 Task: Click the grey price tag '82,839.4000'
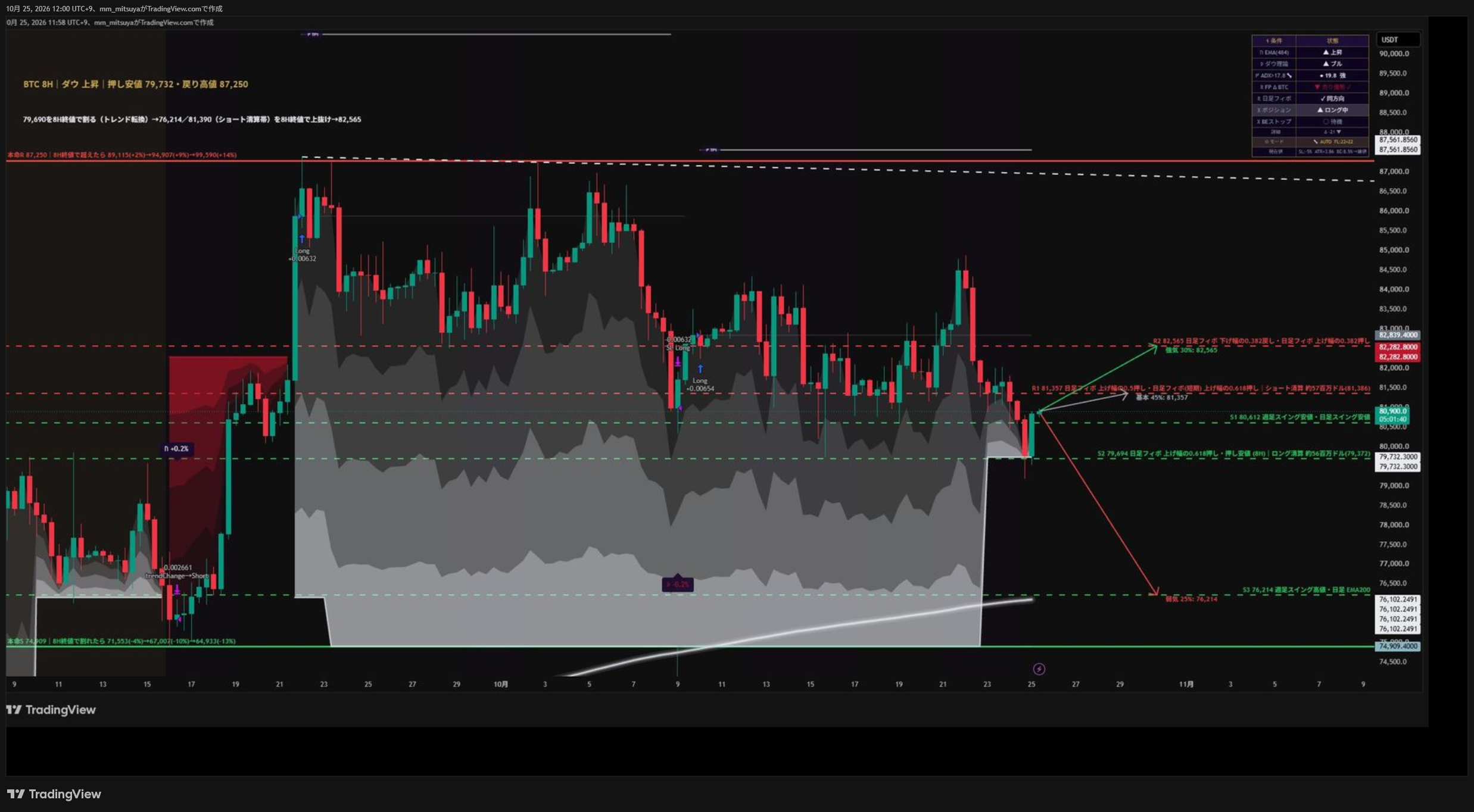click(1398, 335)
